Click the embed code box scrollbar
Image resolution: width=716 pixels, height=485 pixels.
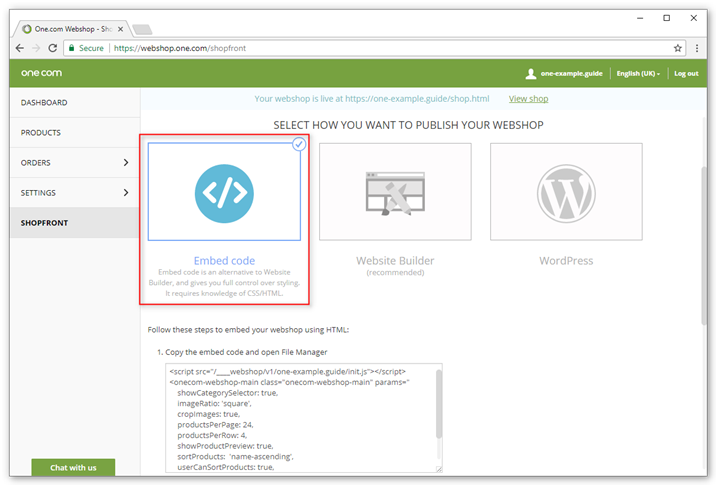point(439,404)
